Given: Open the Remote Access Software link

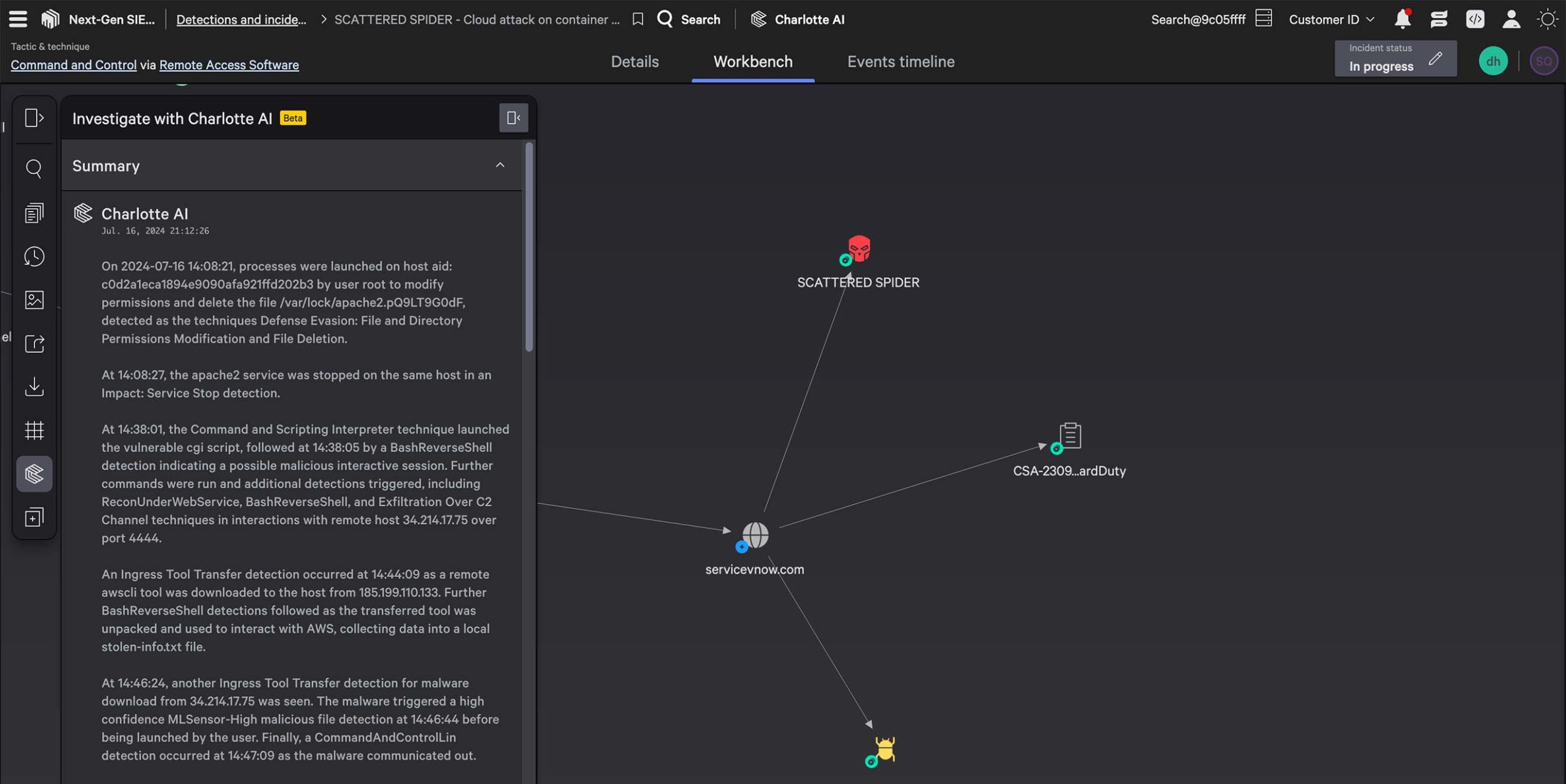Looking at the screenshot, I should click(x=229, y=65).
